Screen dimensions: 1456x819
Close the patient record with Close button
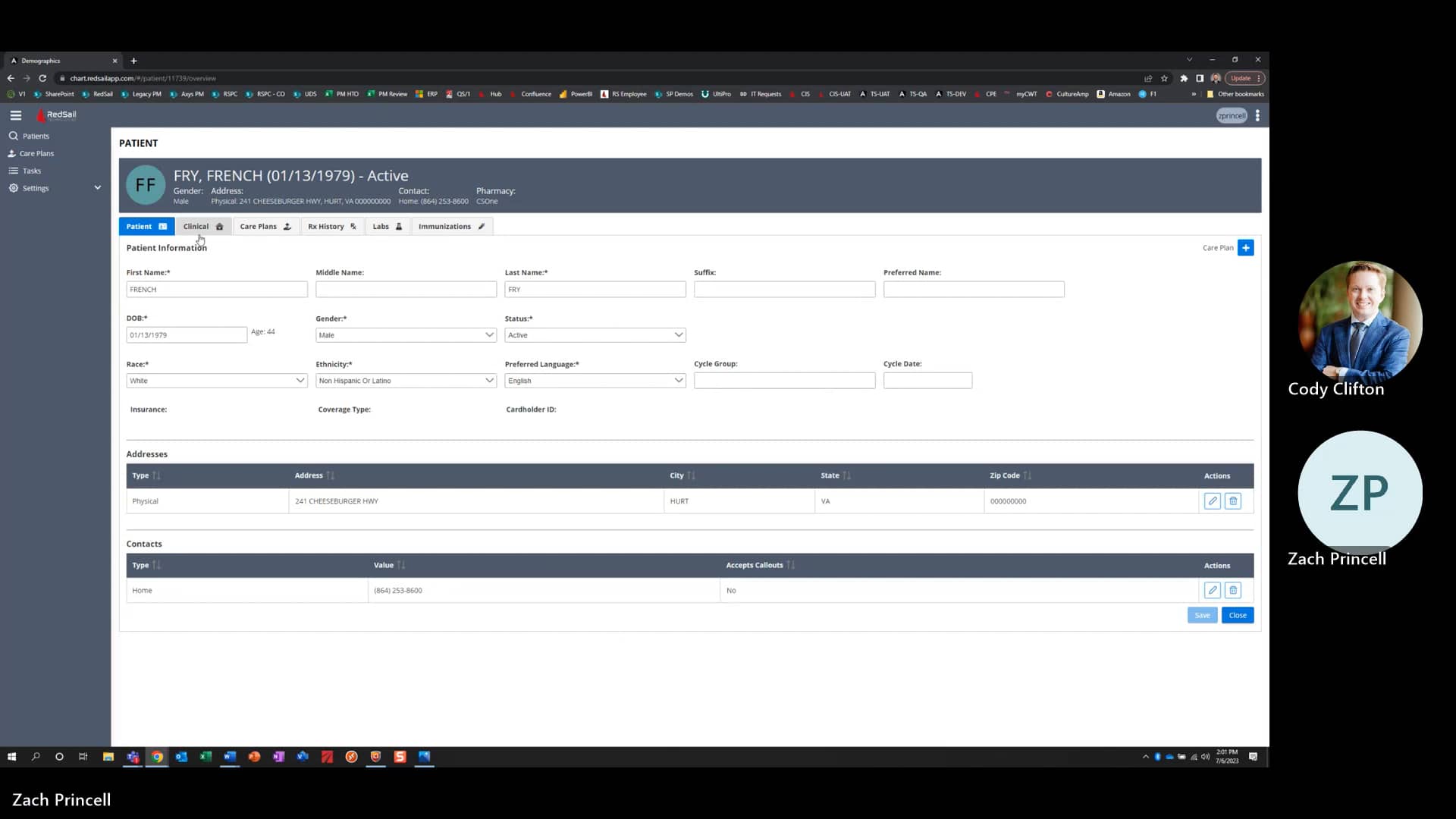click(x=1237, y=615)
